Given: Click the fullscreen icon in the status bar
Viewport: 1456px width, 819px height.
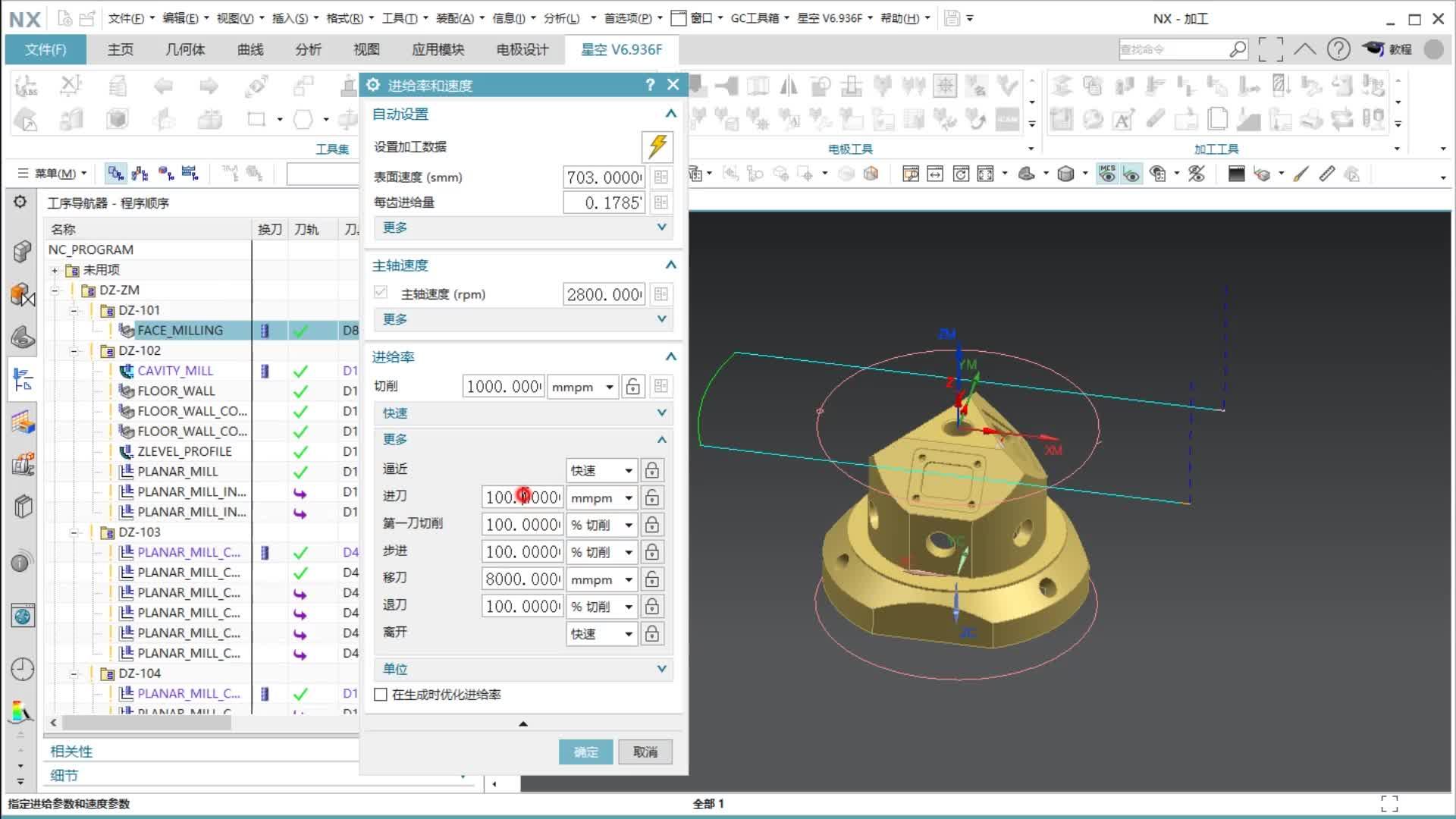Looking at the screenshot, I should point(1389,804).
